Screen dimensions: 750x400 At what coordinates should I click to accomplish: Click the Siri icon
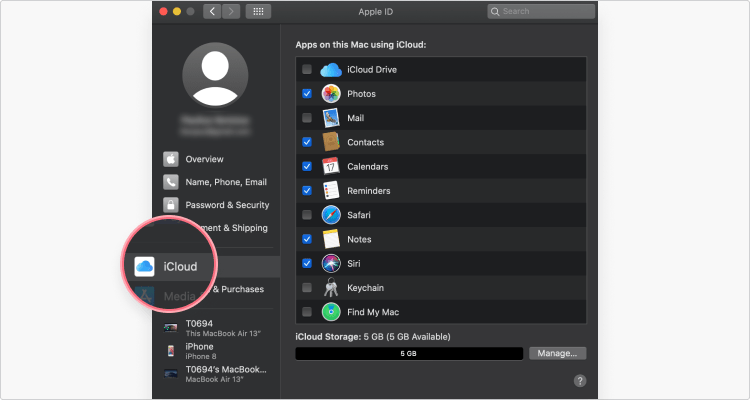[331, 264]
